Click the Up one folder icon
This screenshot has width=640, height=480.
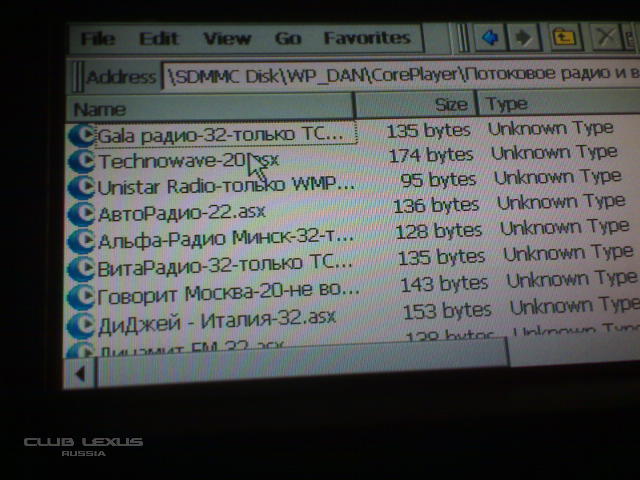click(x=566, y=38)
